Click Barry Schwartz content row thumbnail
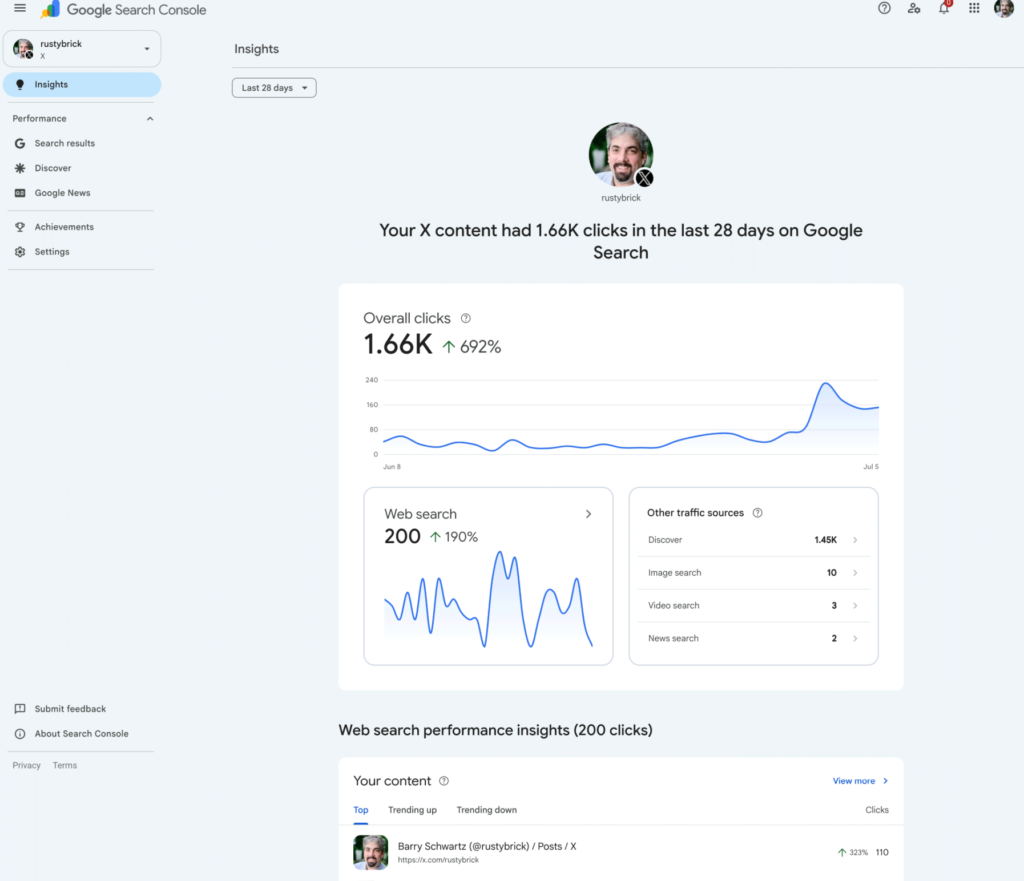Screen dimensions: 1024x881 coord(370,852)
